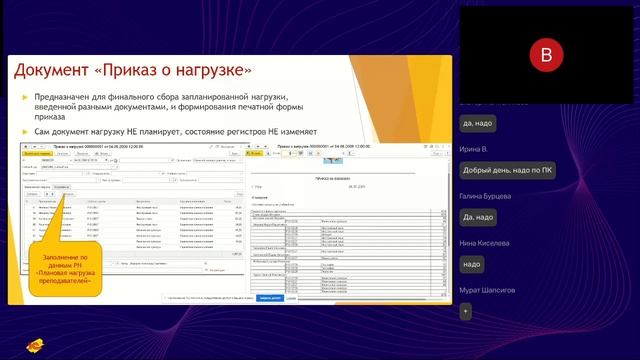Click the yellow print button in the print form window
The image size is (640, 360).
click(254, 153)
